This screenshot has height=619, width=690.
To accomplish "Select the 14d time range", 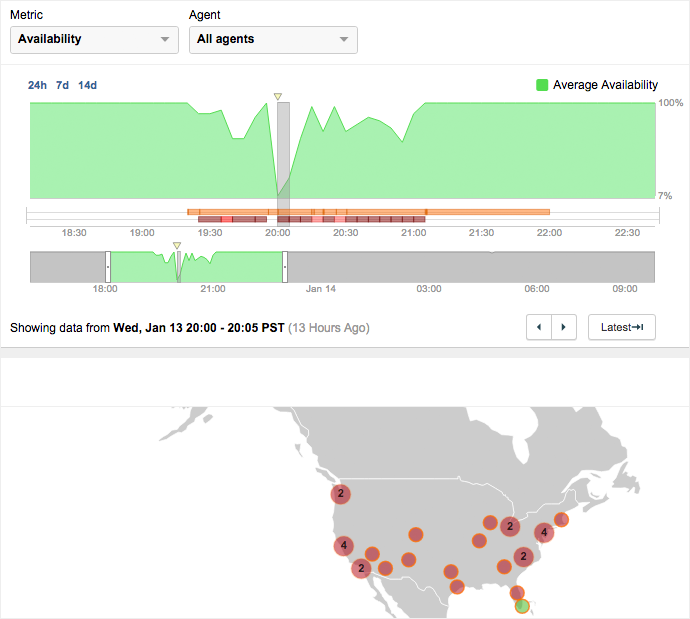I will tap(88, 85).
